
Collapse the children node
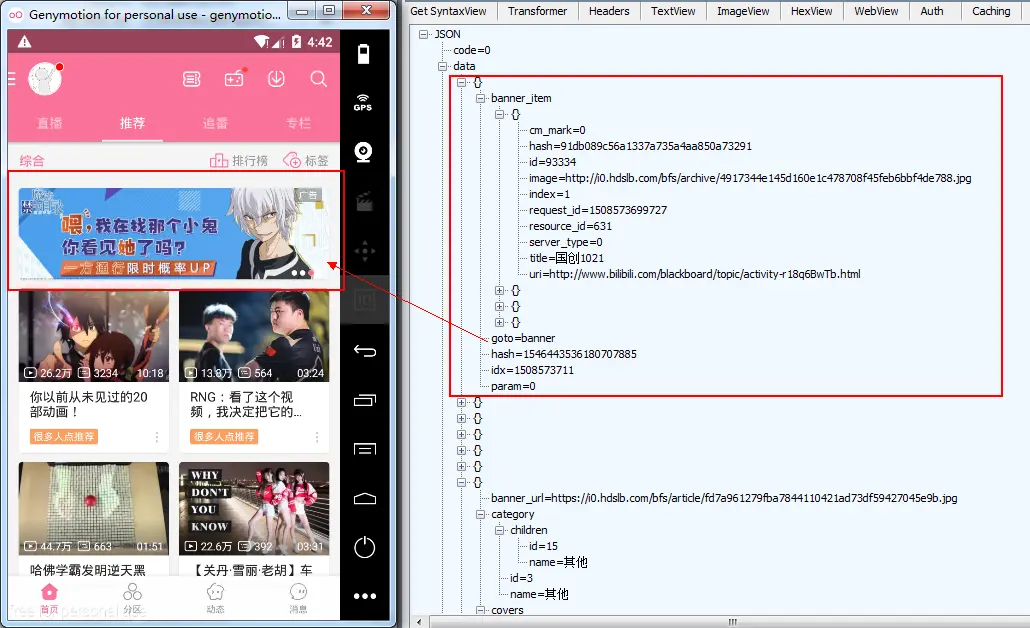tap(500, 530)
